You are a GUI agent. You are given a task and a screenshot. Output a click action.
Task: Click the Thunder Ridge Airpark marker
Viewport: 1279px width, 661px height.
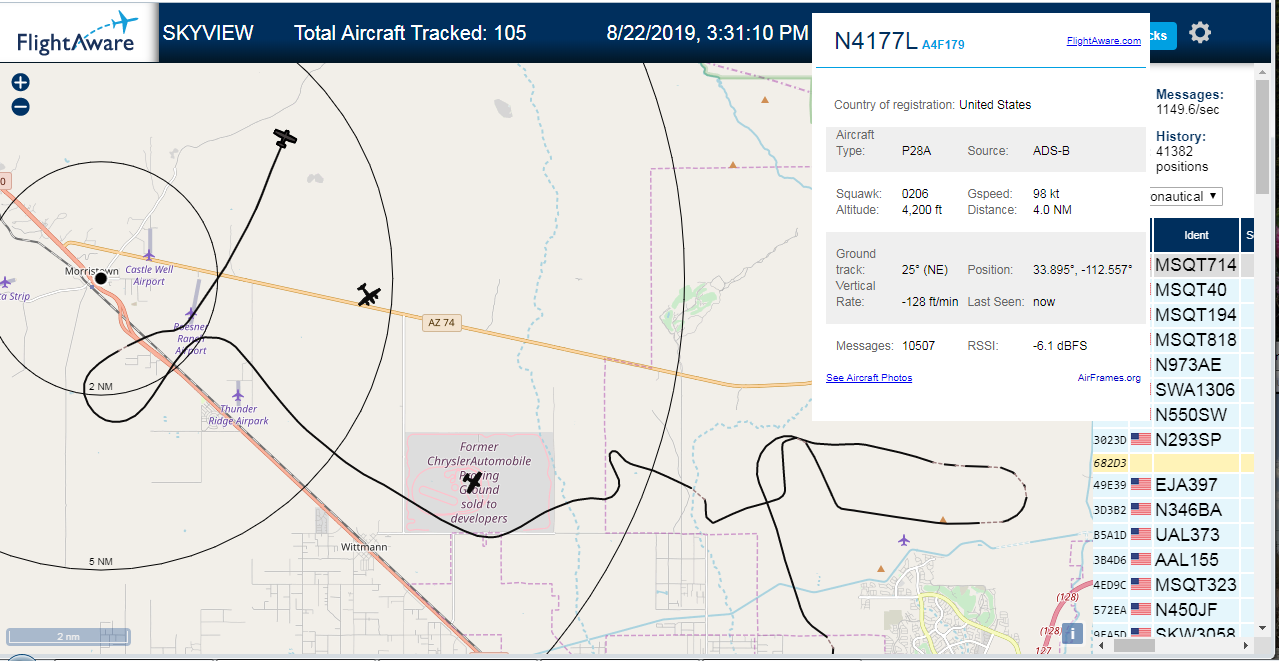[238, 396]
